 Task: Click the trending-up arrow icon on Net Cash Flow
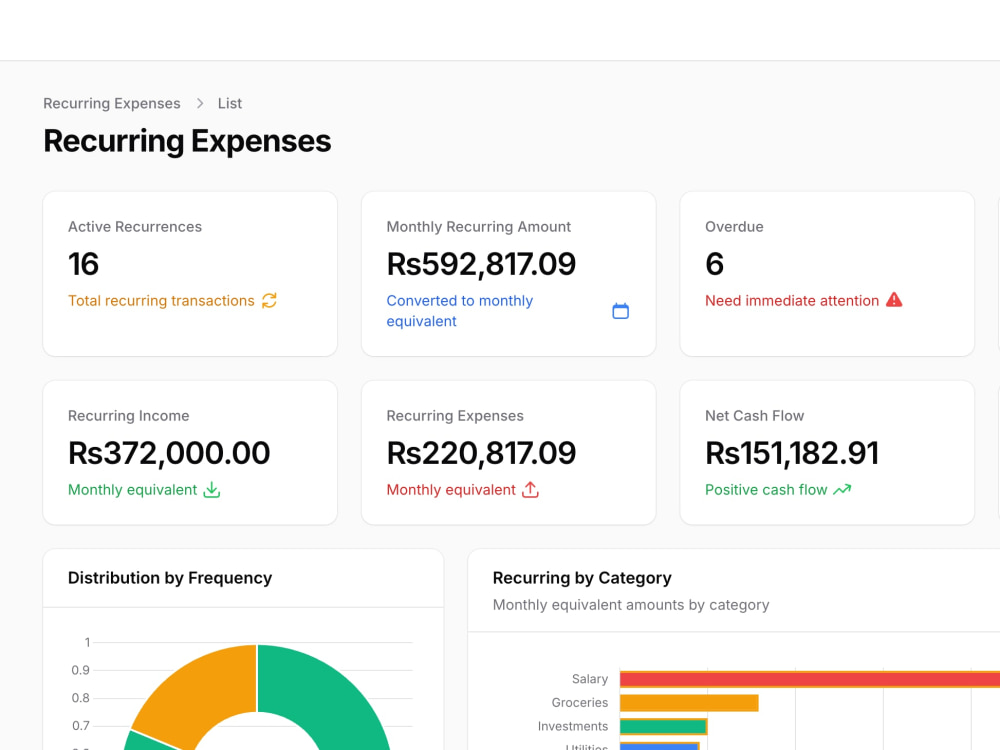click(x=842, y=490)
